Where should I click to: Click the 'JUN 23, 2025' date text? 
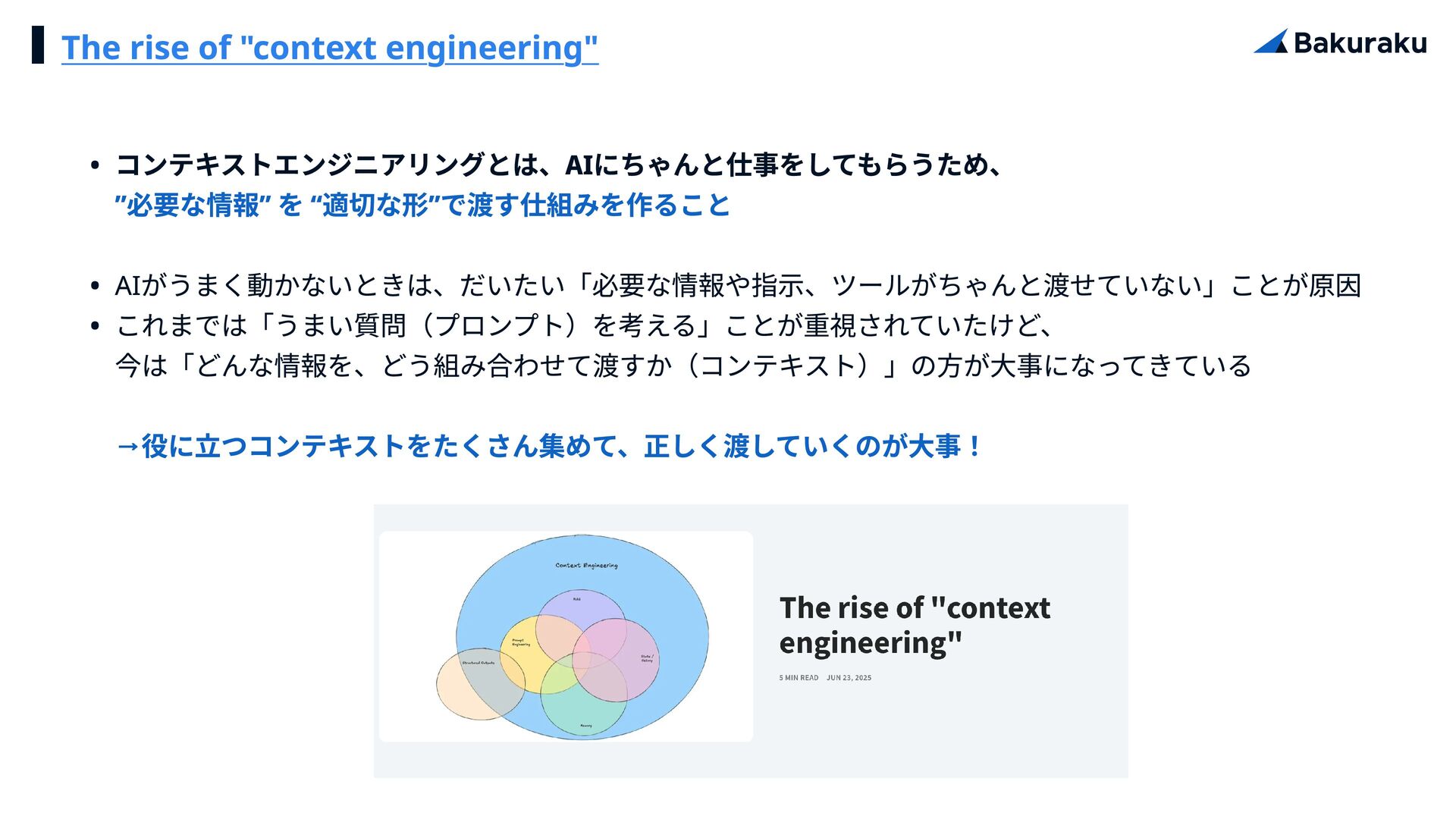coord(849,678)
